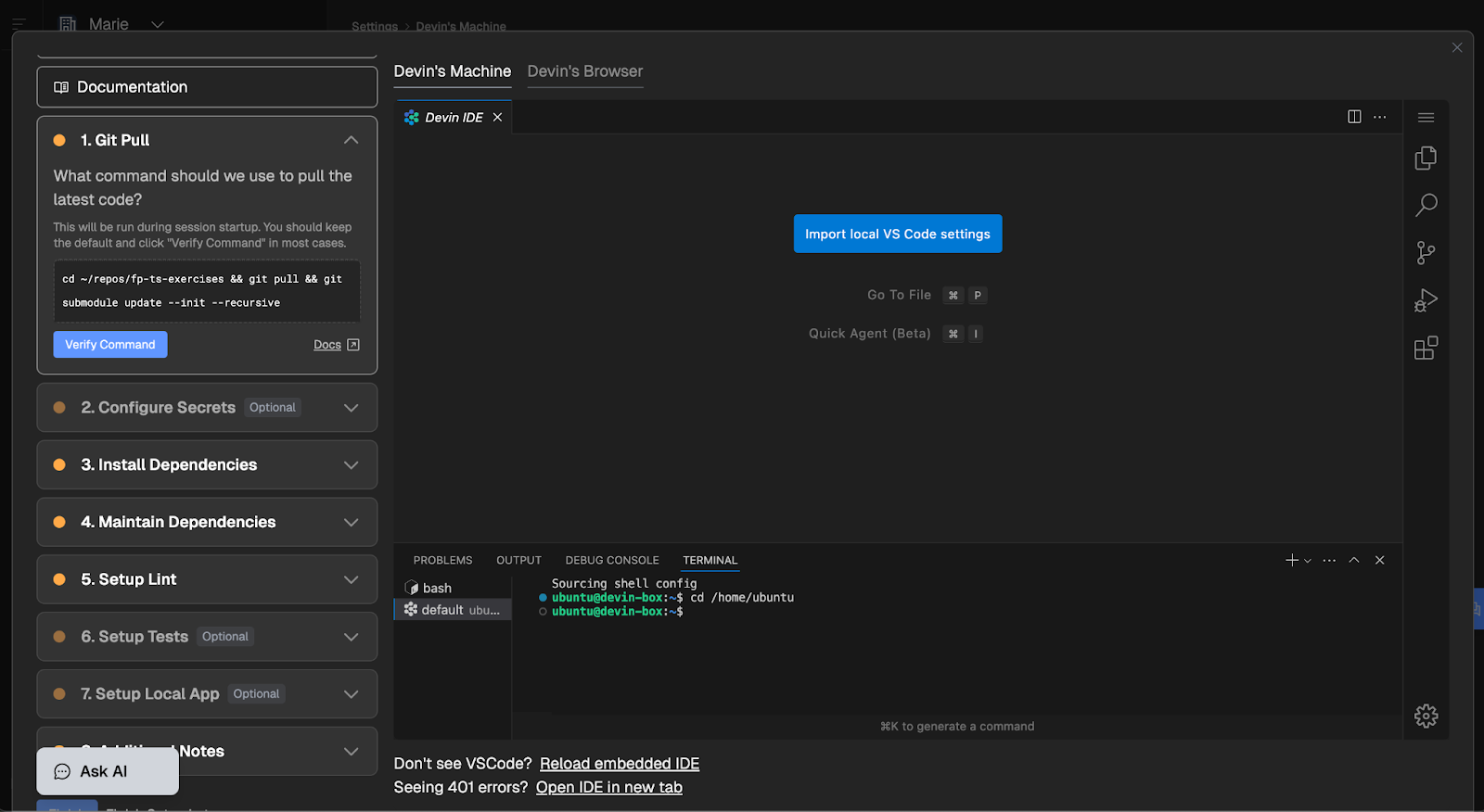
Task: Click the Documentation book icon
Action: point(61,87)
